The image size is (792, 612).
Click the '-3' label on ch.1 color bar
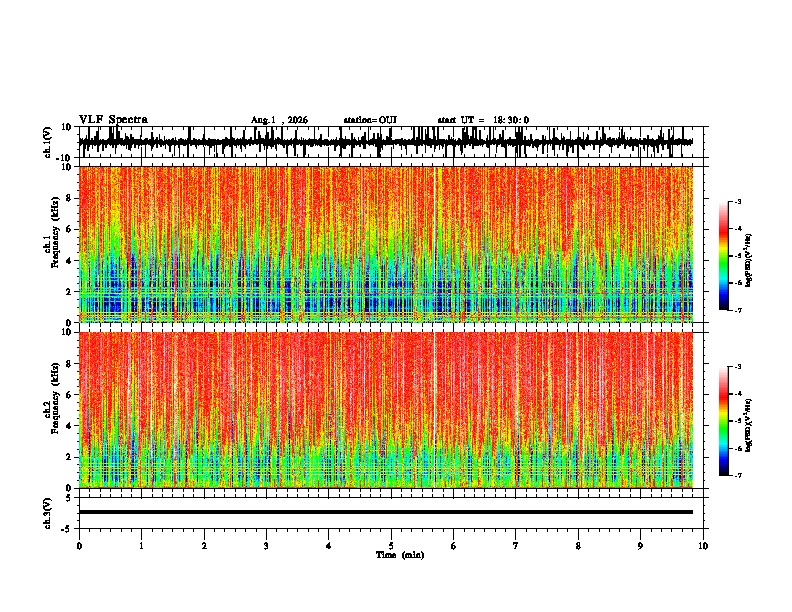coord(738,201)
